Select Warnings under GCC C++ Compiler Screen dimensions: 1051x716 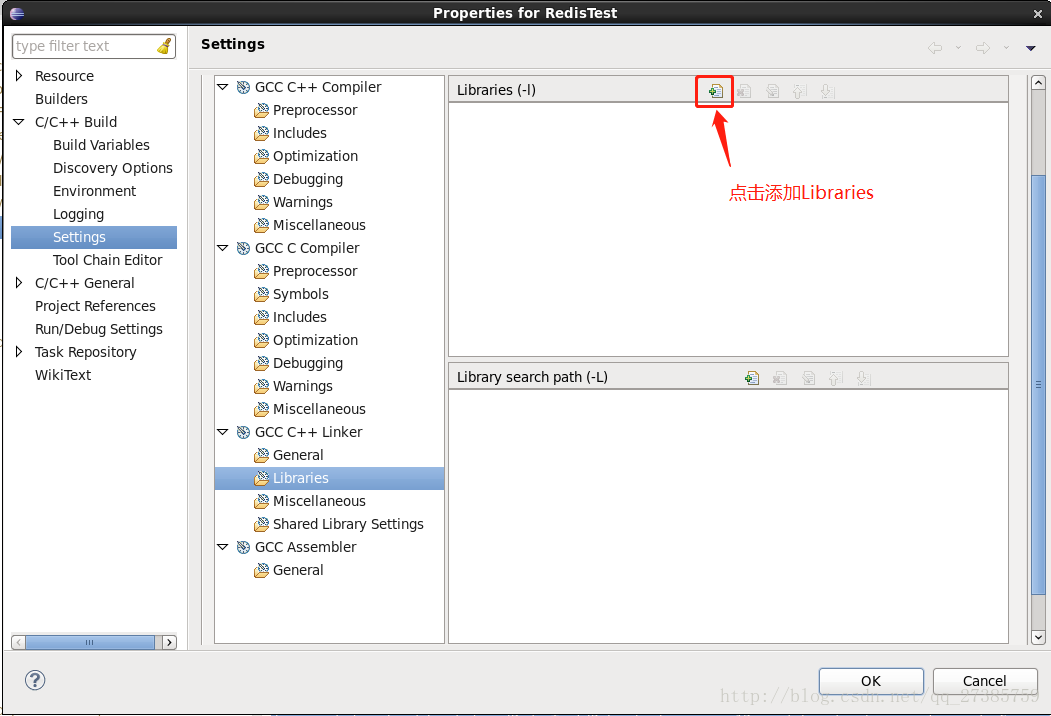pos(302,202)
